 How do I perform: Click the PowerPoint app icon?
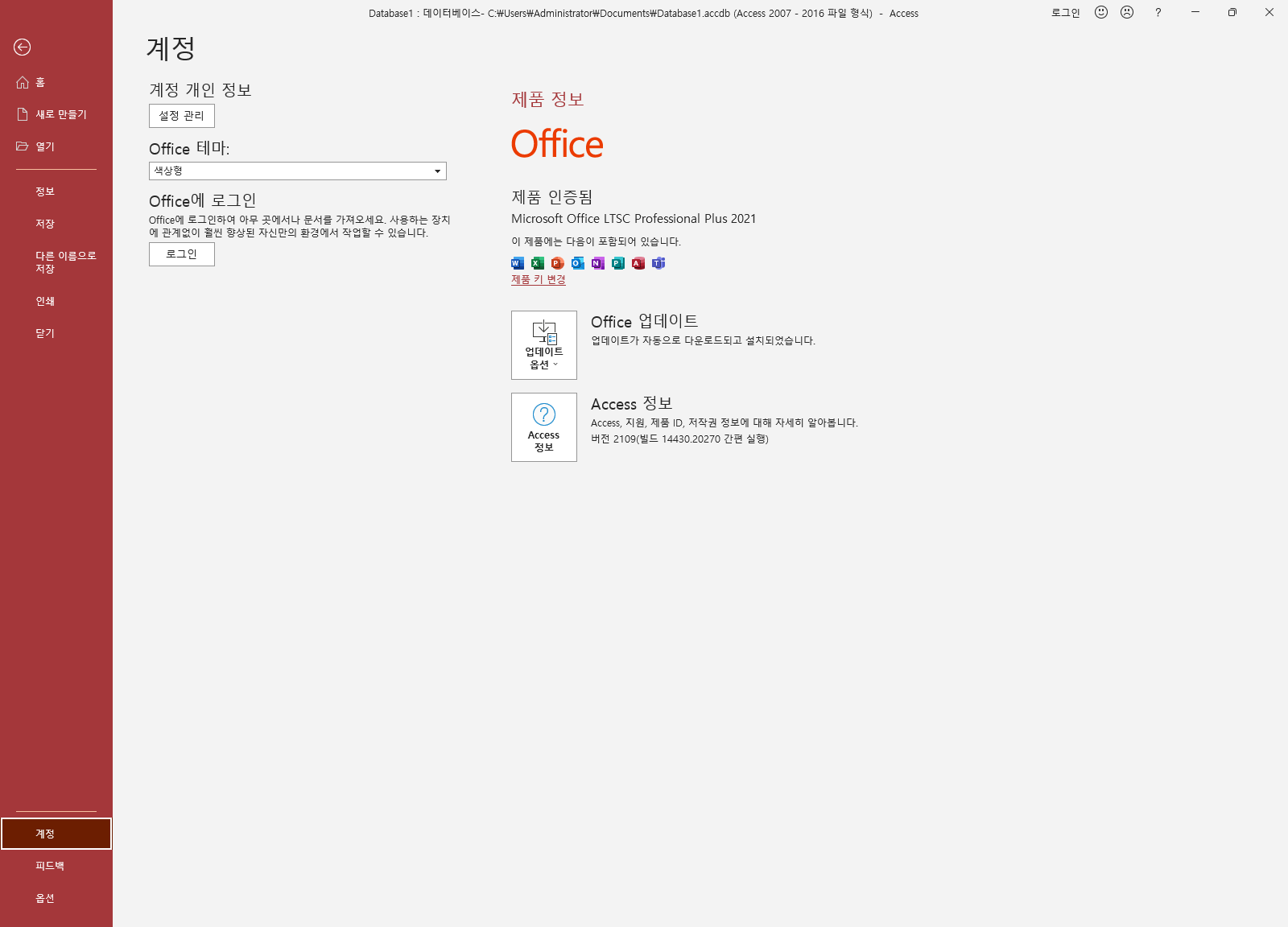558,263
